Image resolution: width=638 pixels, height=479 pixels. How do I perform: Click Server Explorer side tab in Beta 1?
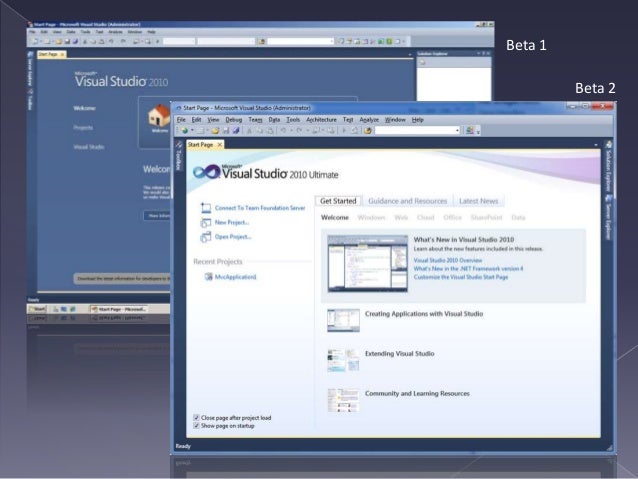click(30, 69)
